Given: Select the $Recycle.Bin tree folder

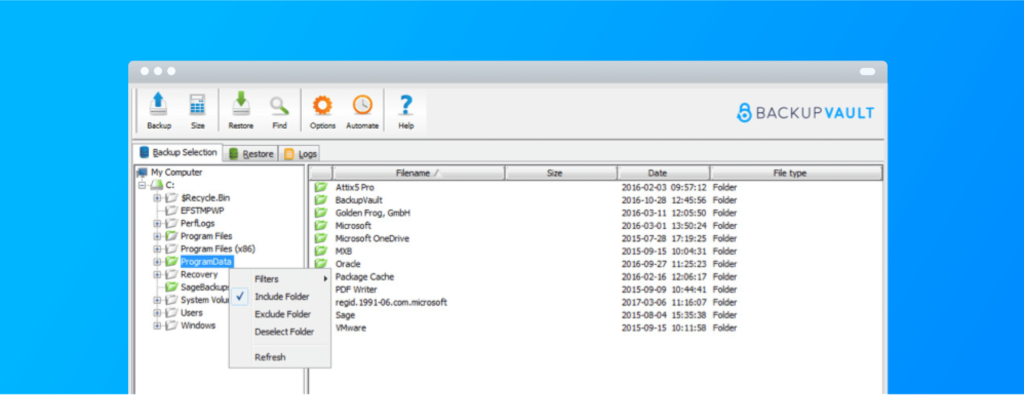Looking at the screenshot, I should click(205, 198).
